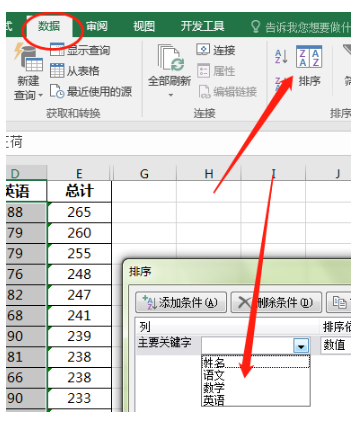Click 删除条件(D) in the sort dialog
This screenshot has width=360, height=426.
[x=276, y=302]
